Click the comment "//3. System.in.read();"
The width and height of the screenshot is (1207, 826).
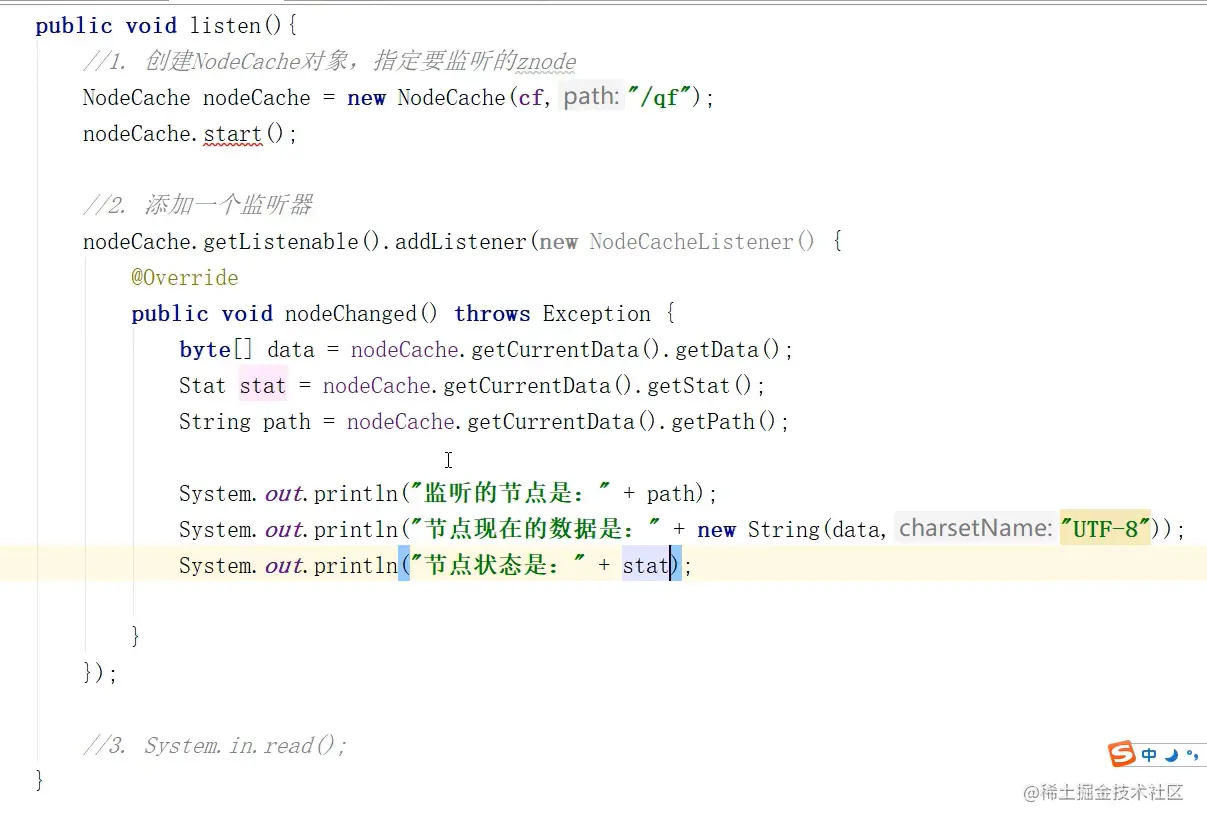pyautogui.click(x=215, y=746)
